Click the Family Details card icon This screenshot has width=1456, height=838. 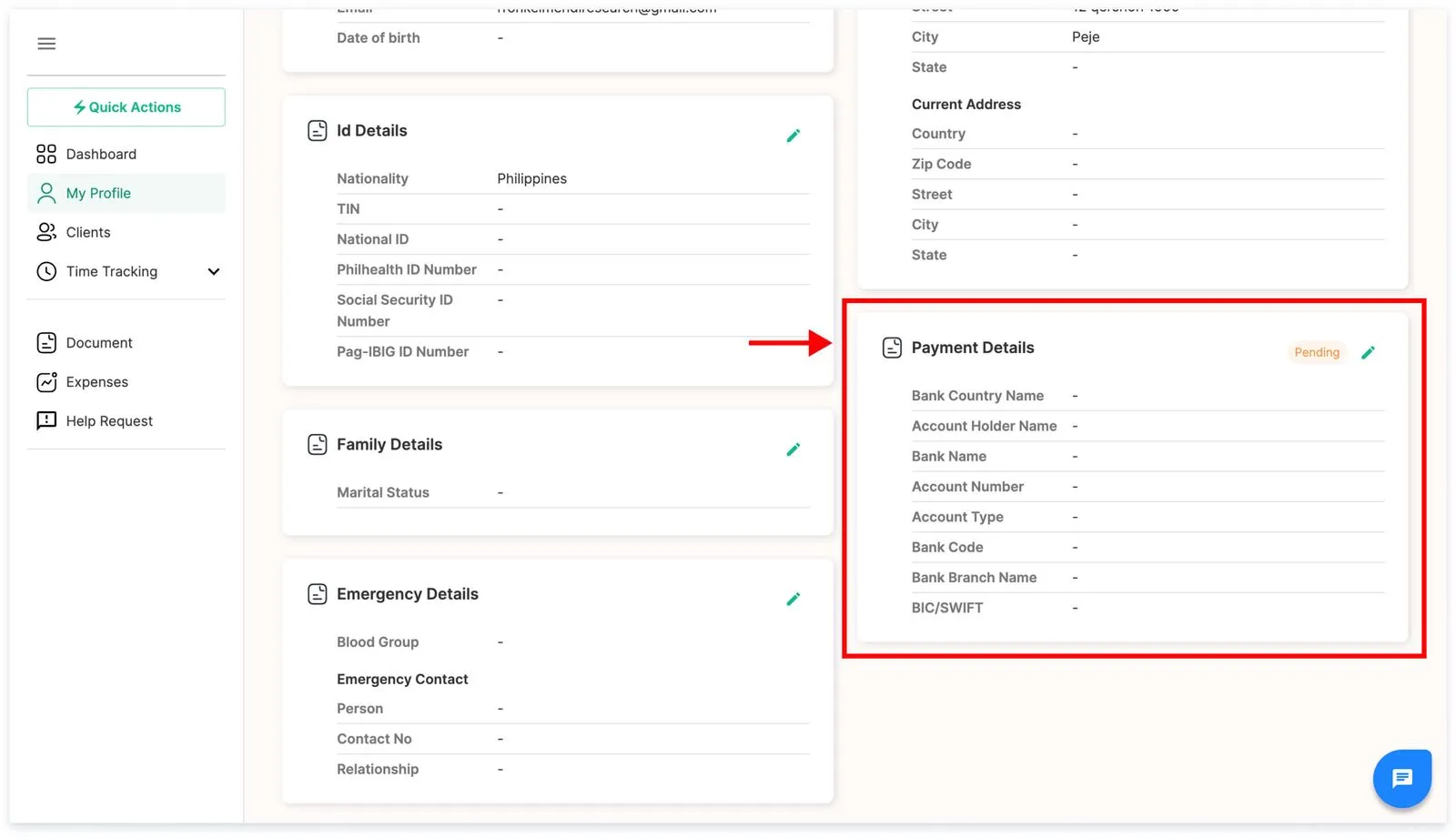pos(318,445)
